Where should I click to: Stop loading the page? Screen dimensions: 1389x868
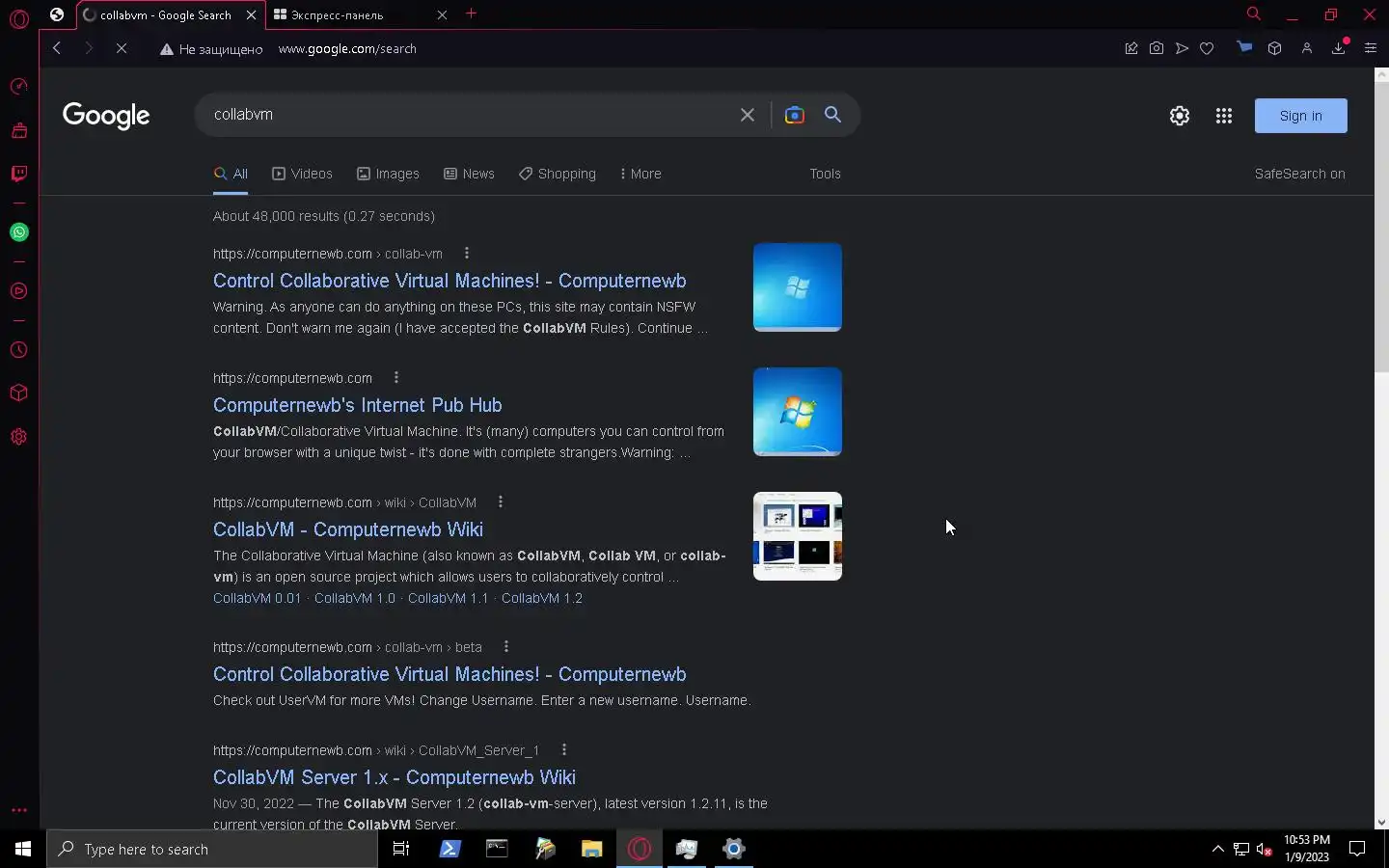122,48
